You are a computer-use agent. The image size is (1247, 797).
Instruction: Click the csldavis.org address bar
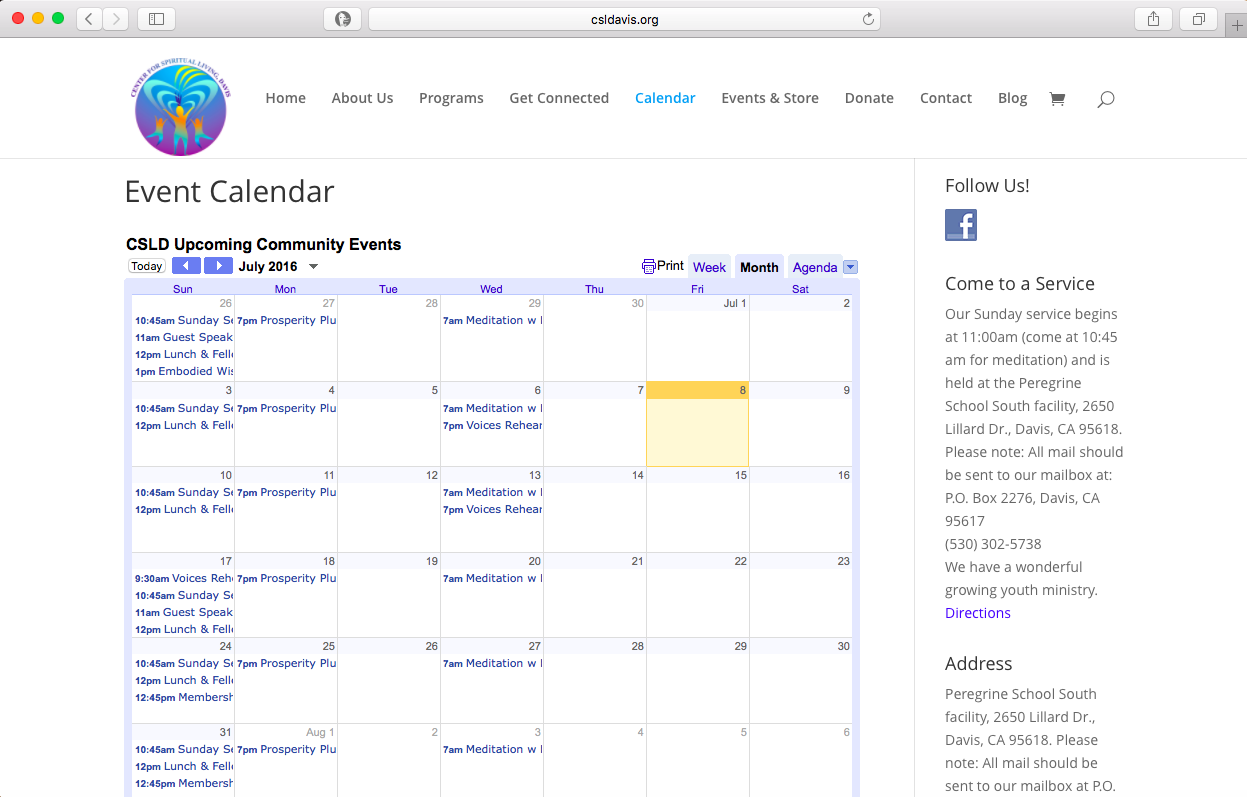coord(623,19)
